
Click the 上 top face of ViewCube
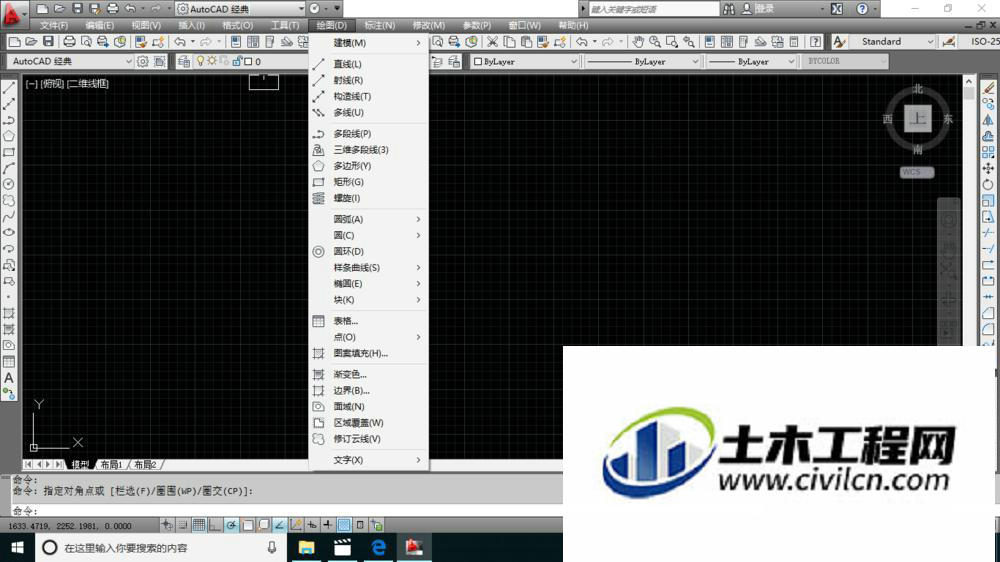tap(918, 119)
